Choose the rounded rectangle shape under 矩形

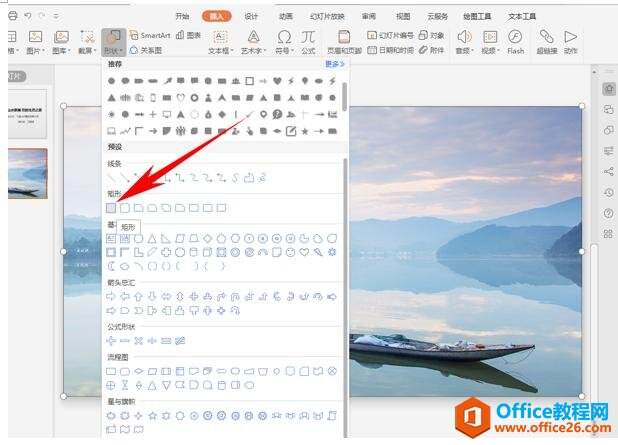125,208
